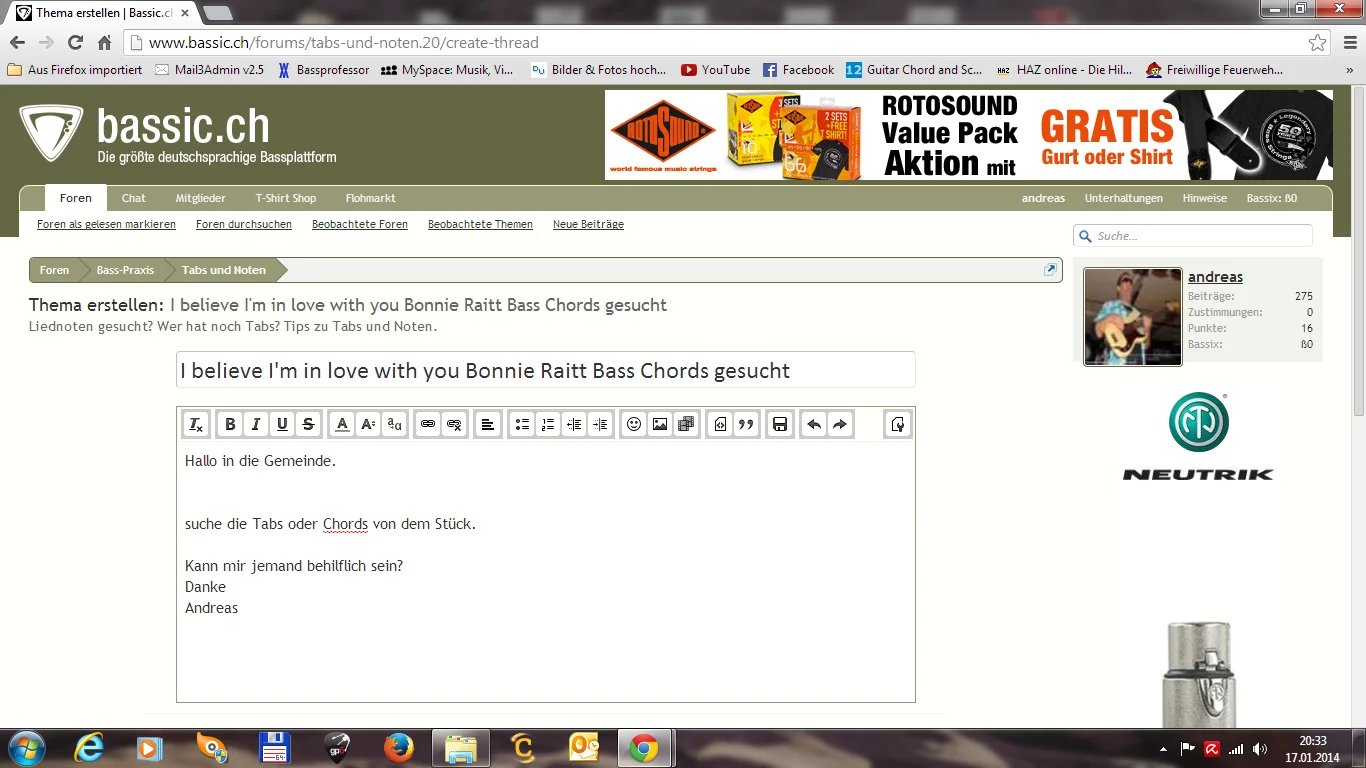This screenshot has height=768, width=1366.
Task: Open the font family dropdown
Action: click(394, 424)
